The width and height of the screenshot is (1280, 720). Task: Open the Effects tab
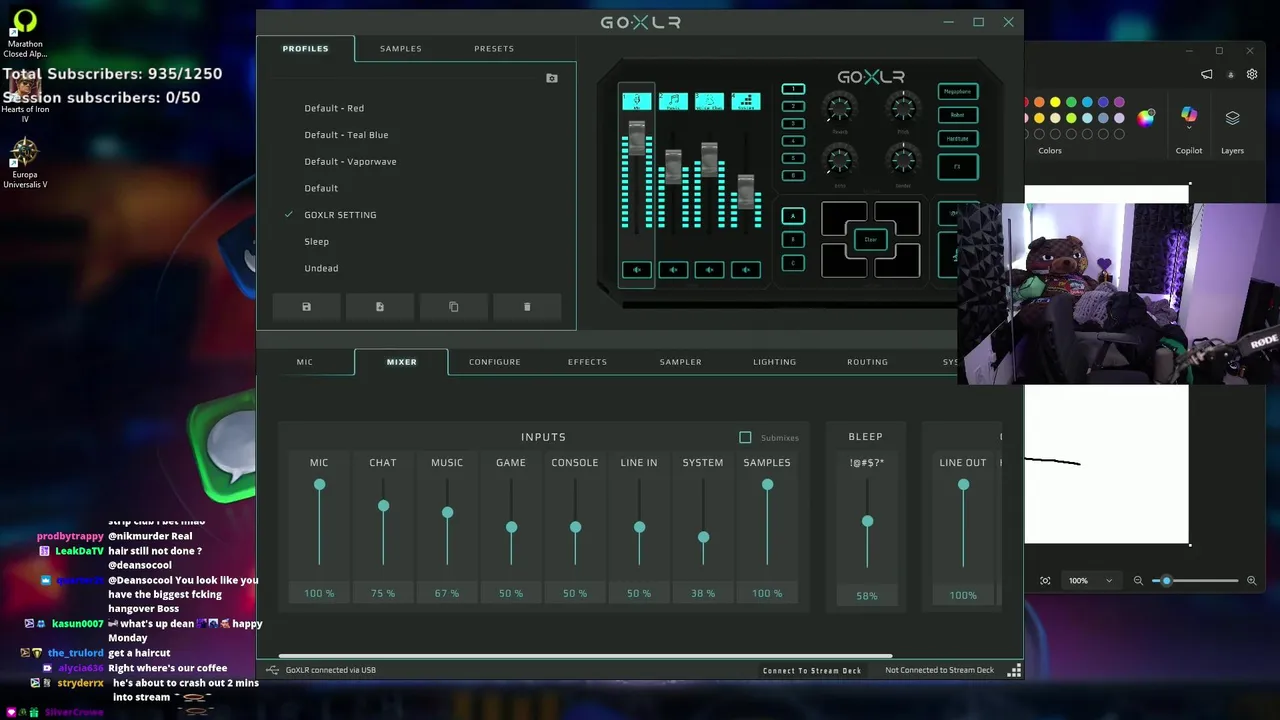click(587, 362)
